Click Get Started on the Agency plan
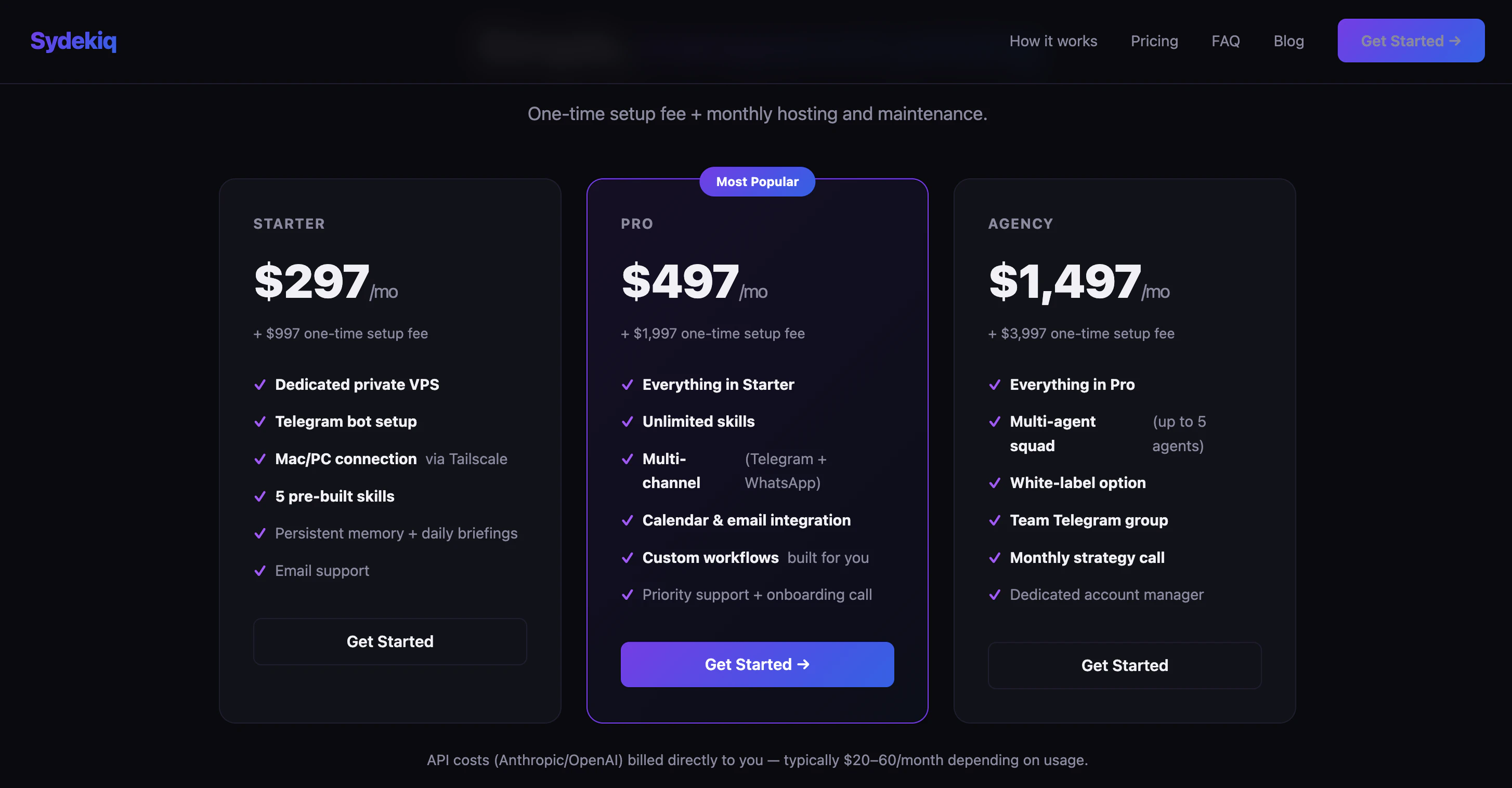 click(1124, 665)
